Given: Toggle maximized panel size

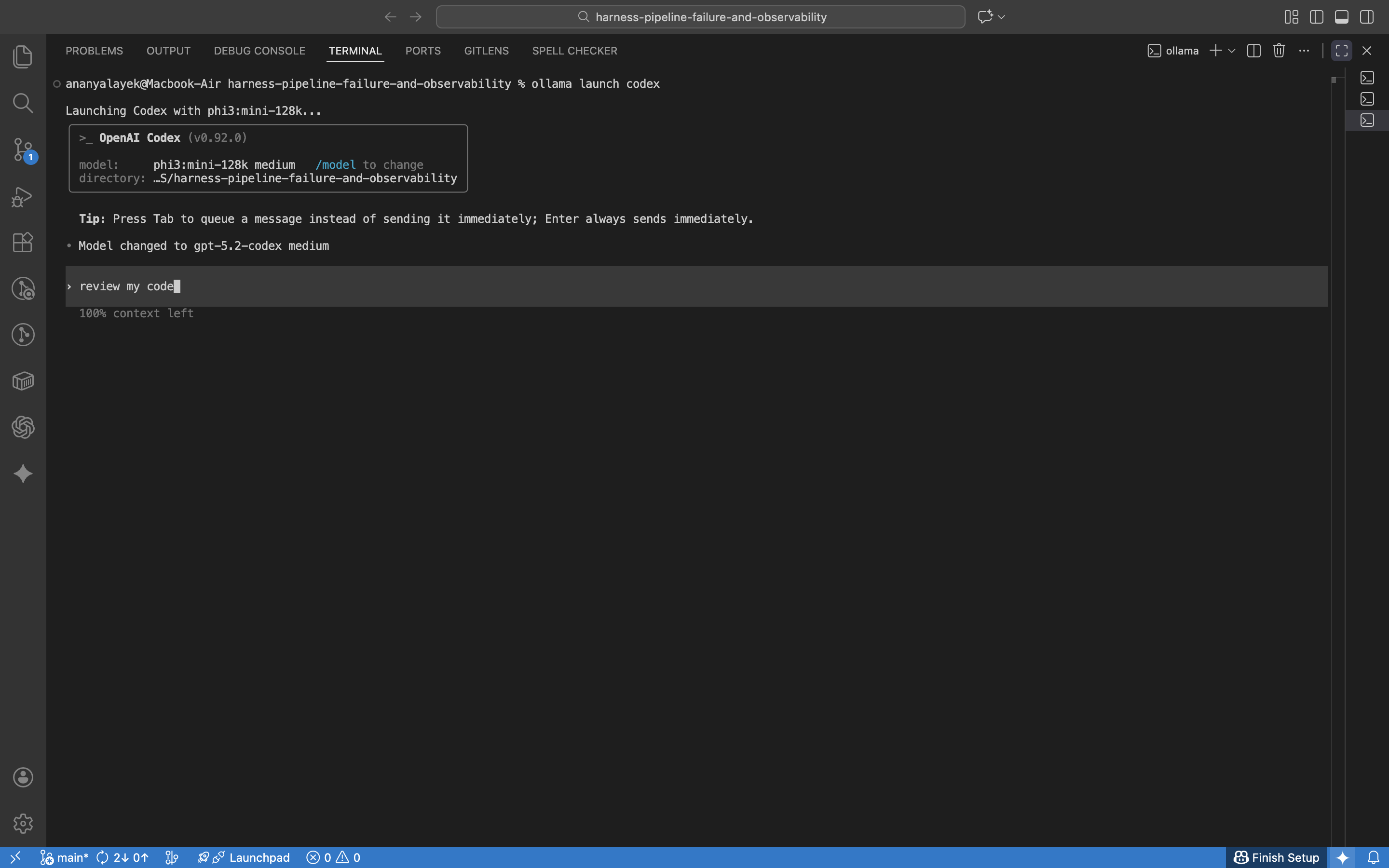Looking at the screenshot, I should pyautogui.click(x=1341, y=51).
